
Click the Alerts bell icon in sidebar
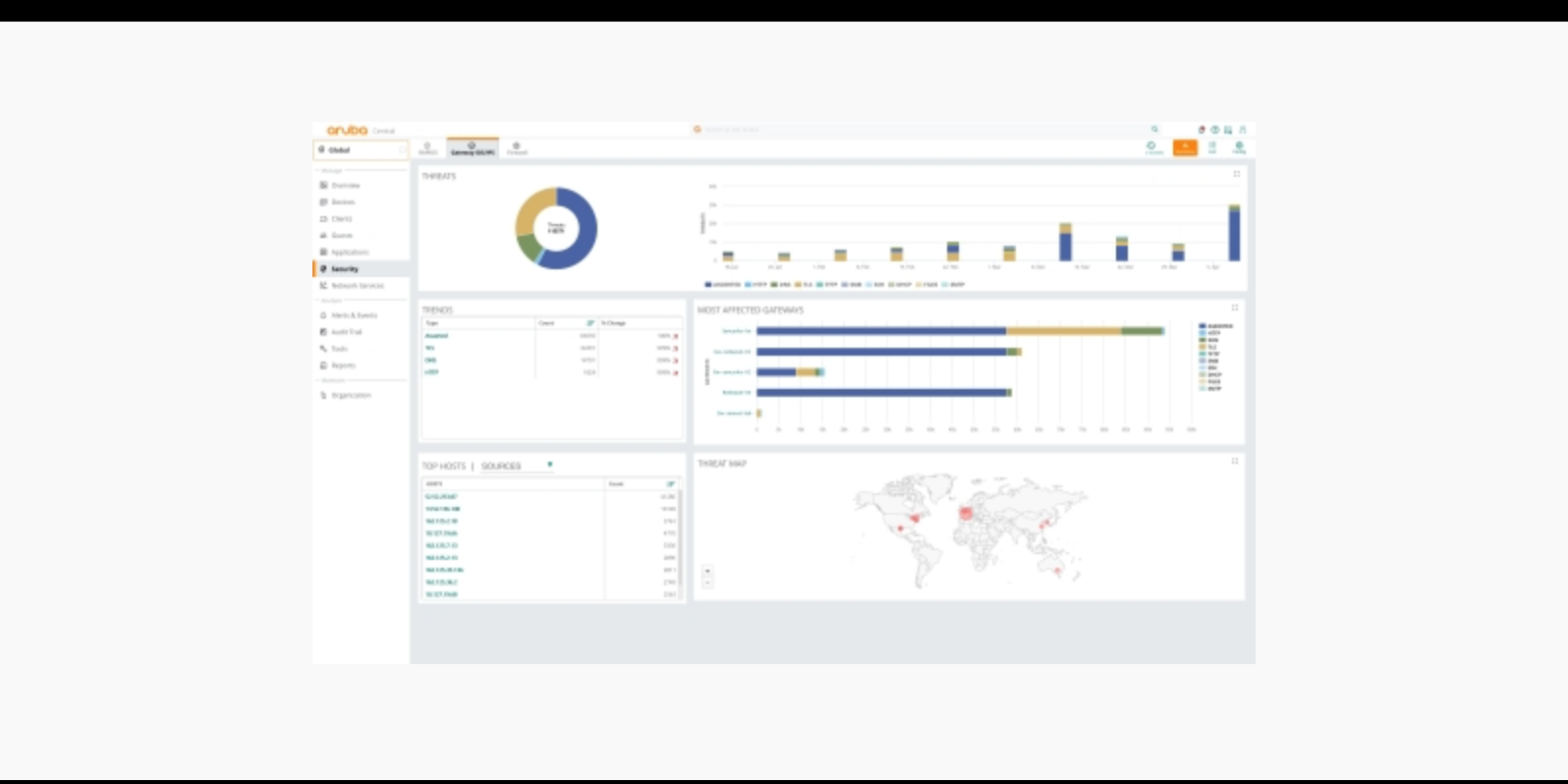pyautogui.click(x=323, y=315)
